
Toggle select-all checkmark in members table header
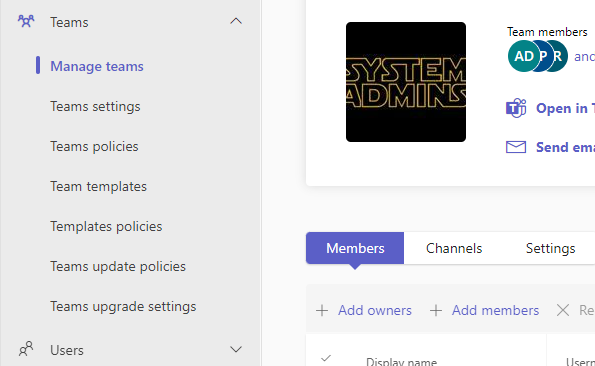[x=326, y=358]
